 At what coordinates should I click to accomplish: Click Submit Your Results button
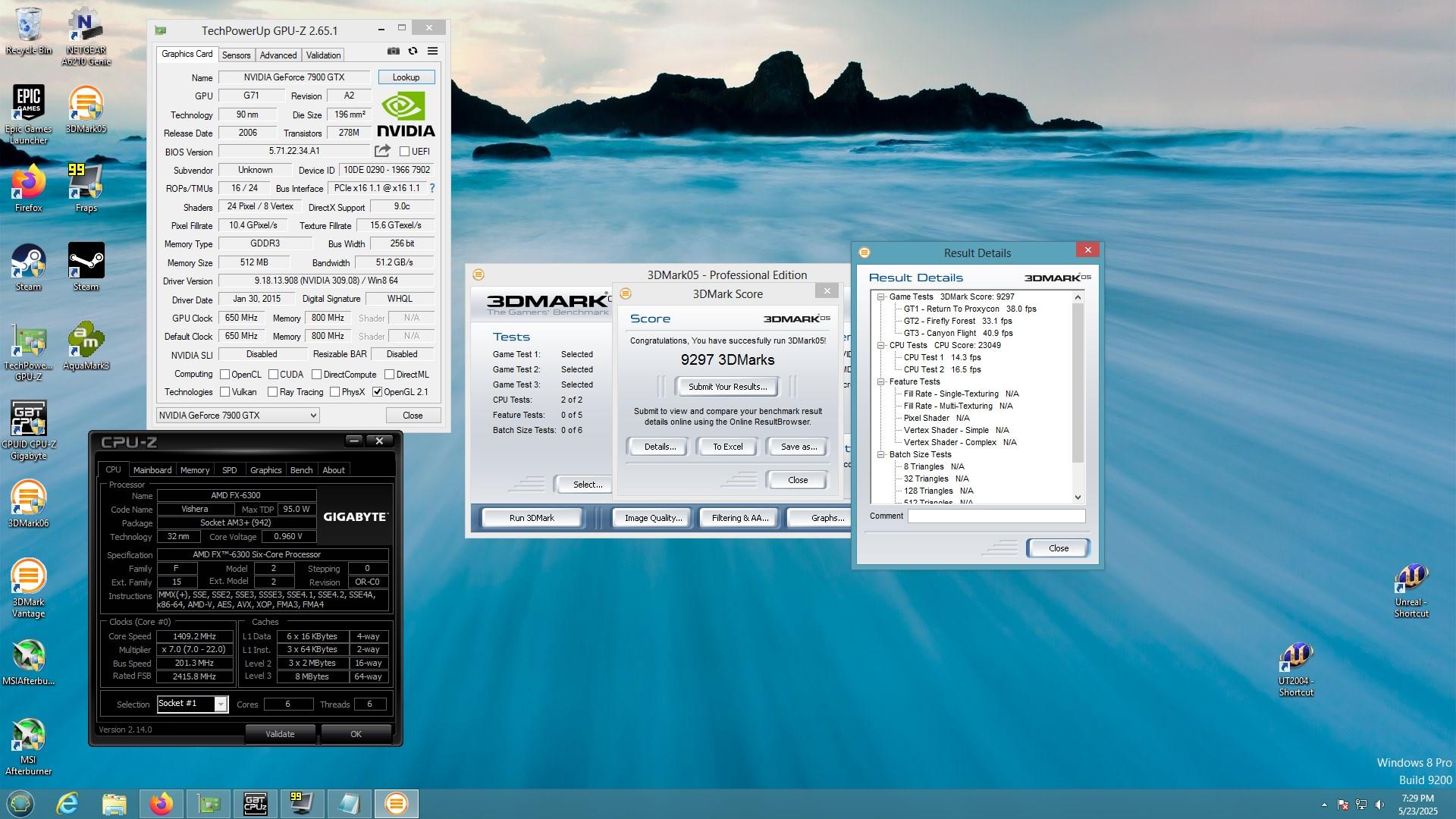click(x=727, y=387)
